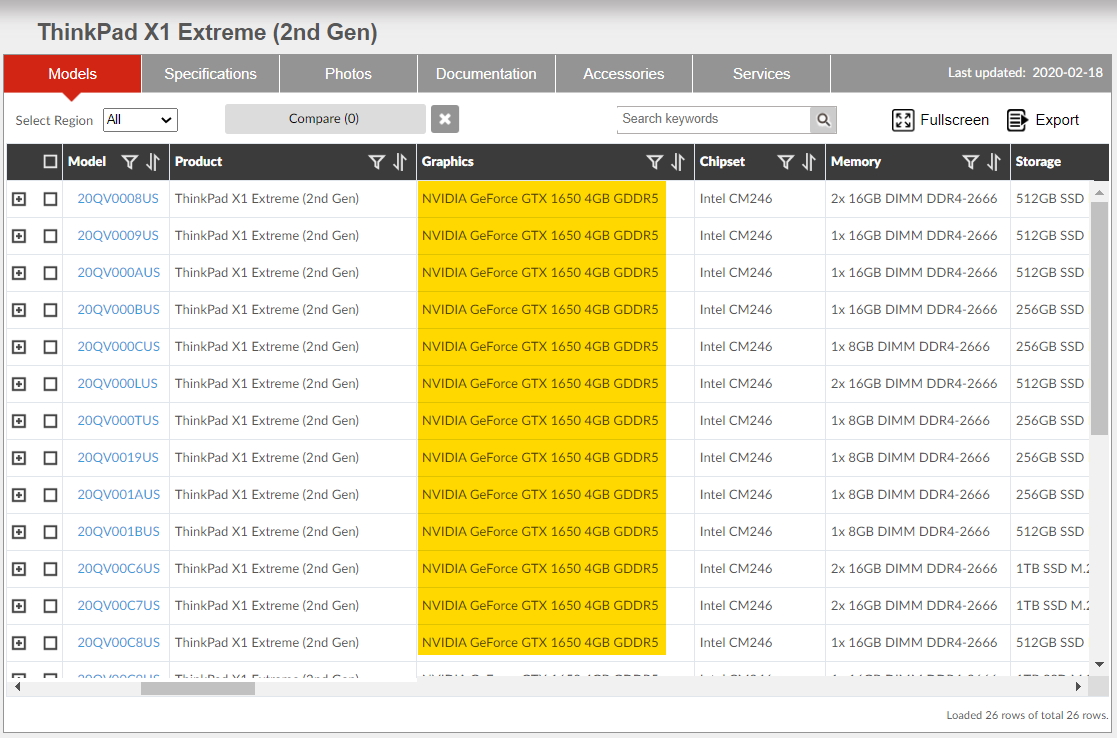Expand the 20QV0009US row details

click(x=19, y=236)
